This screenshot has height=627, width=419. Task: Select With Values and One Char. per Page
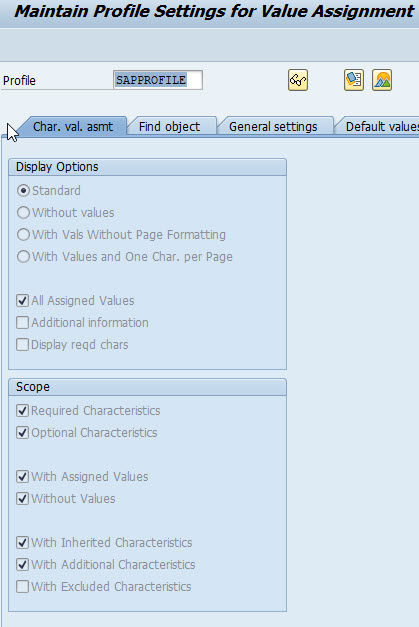click(23, 257)
